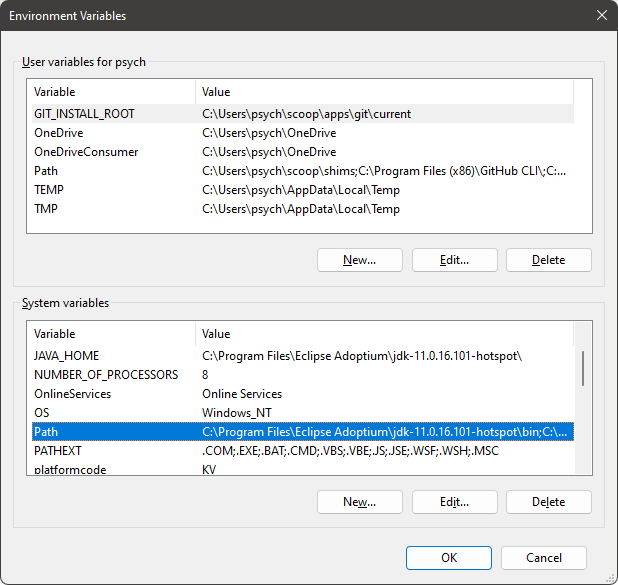Select user Path variable with scoop shims
The image size is (618, 585).
click(x=303, y=171)
